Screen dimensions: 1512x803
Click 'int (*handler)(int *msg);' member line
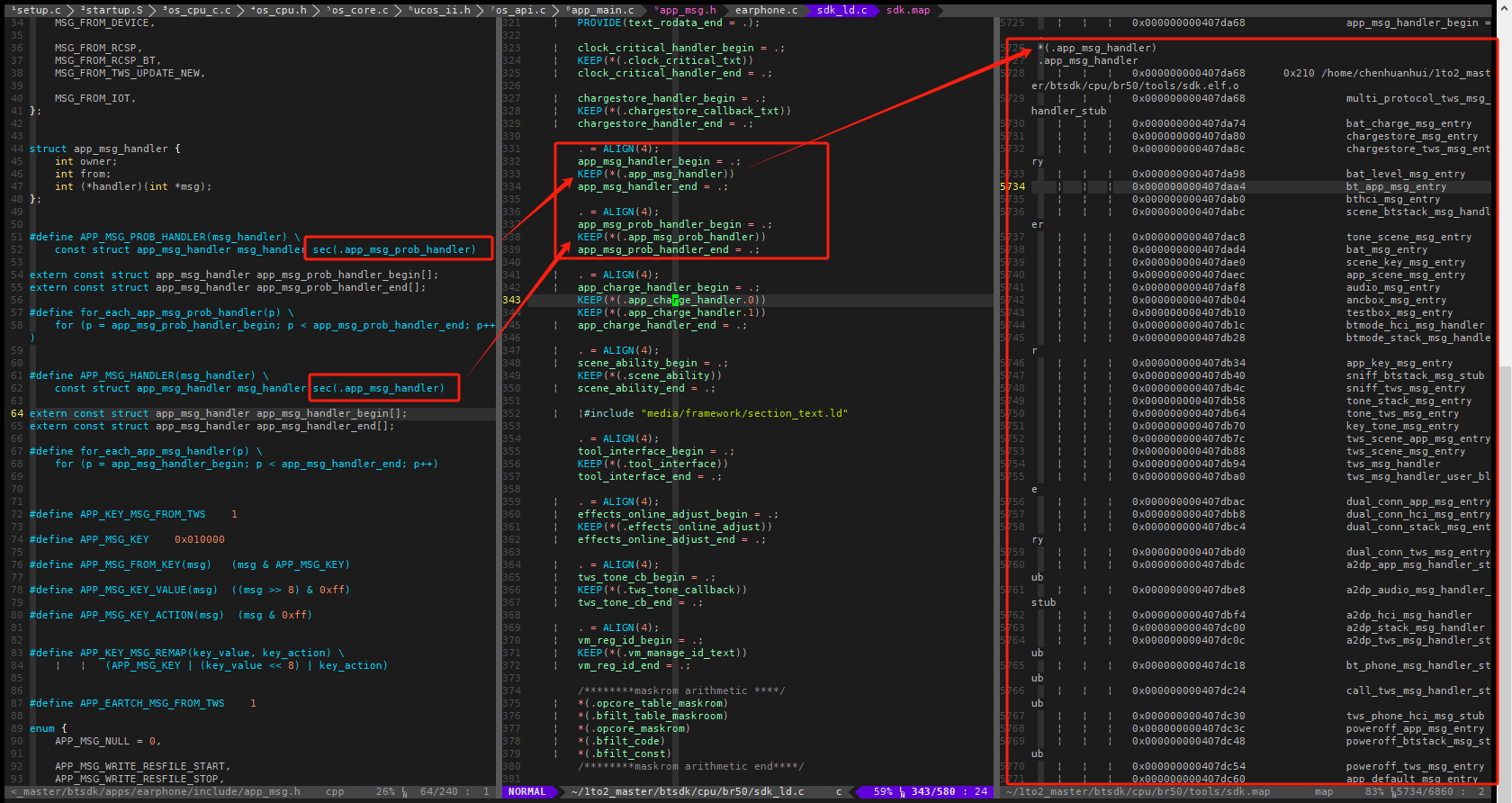tap(133, 187)
